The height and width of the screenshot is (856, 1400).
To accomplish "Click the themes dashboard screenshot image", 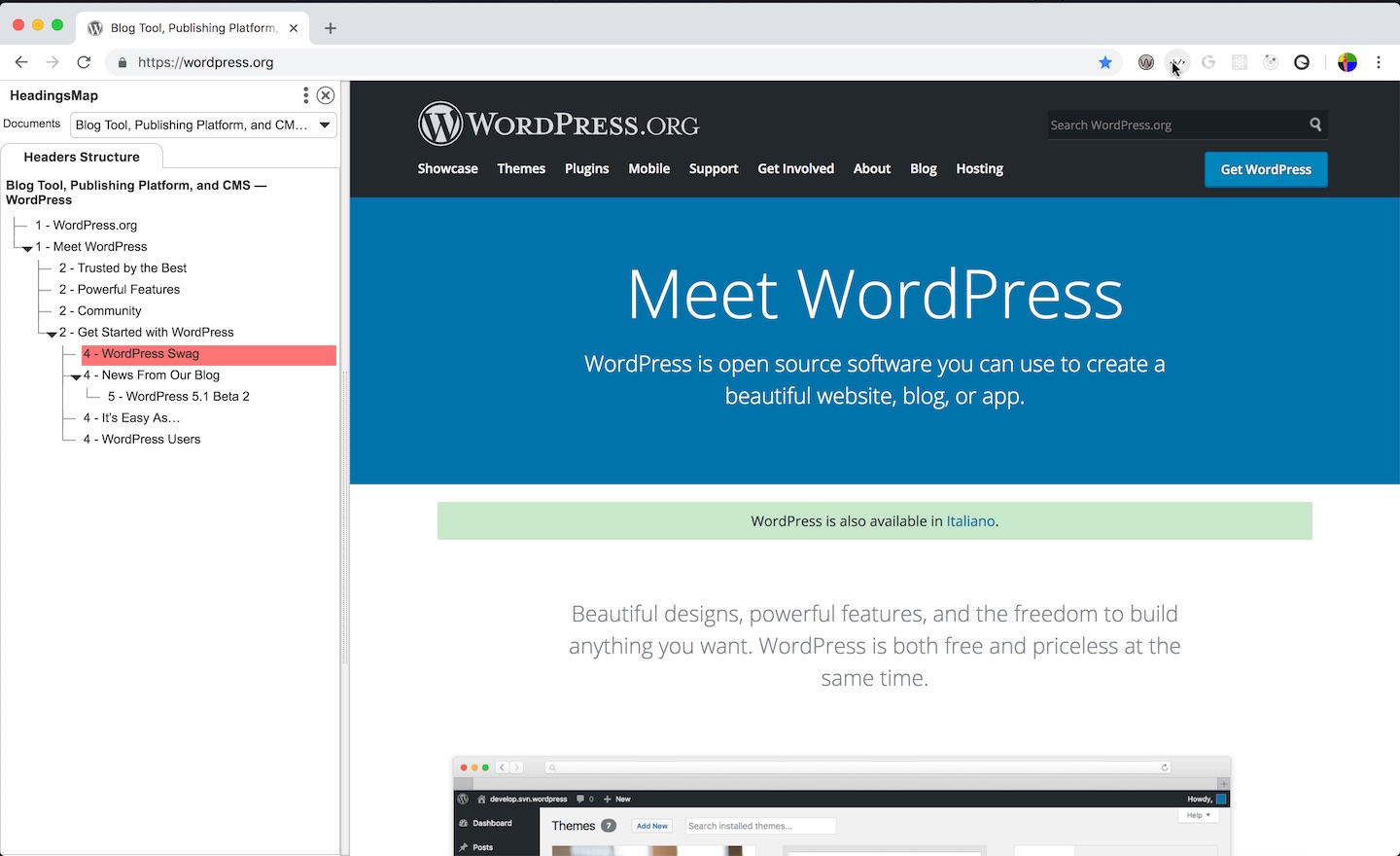I will click(842, 806).
